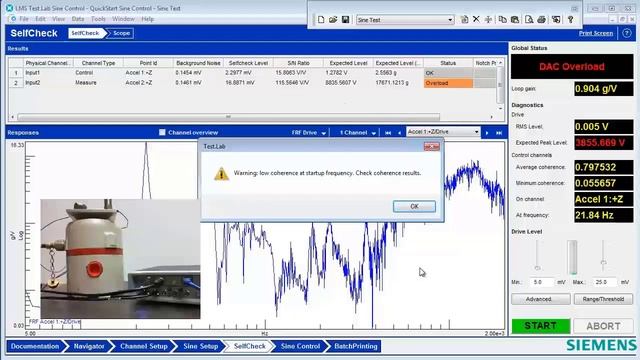Go to the Sine Setup workflow tab
640x360 pixels.
click(200, 346)
